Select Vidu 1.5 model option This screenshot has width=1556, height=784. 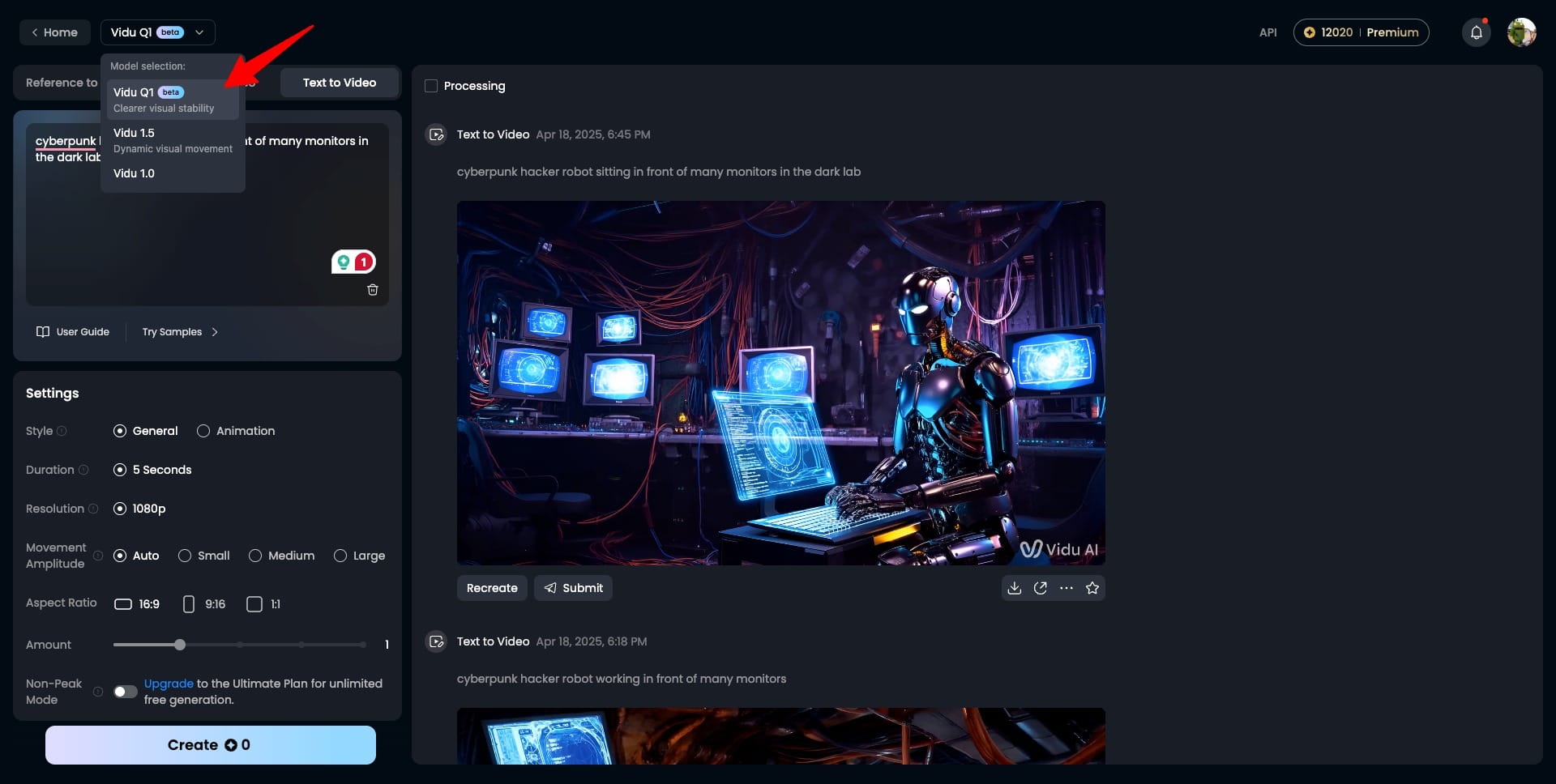pyautogui.click(x=173, y=140)
